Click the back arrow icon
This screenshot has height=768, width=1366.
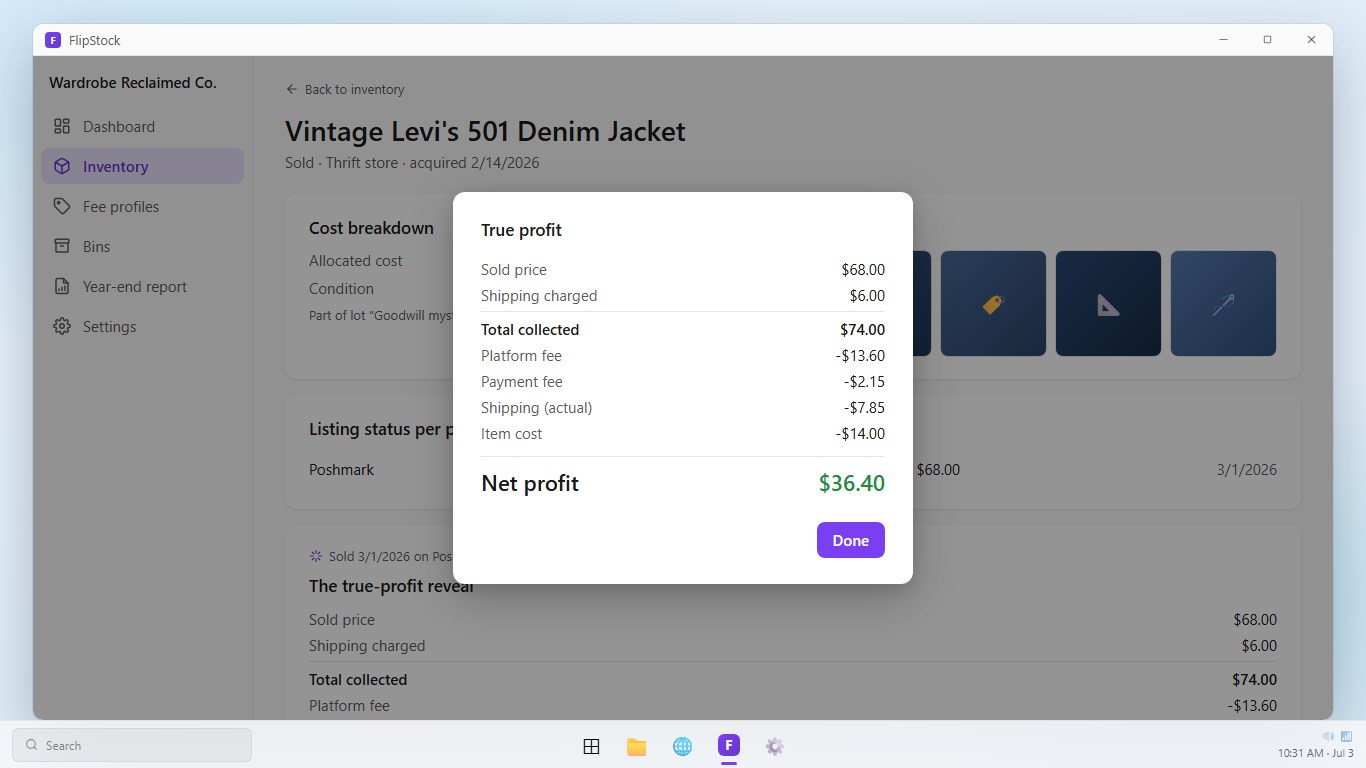tap(292, 89)
